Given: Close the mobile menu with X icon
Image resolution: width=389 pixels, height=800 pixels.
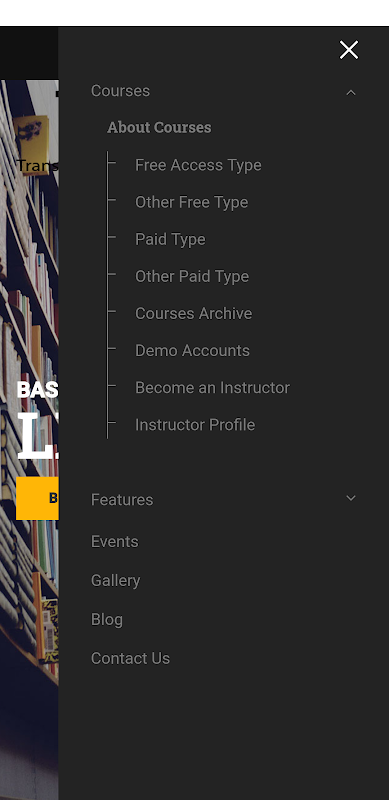Looking at the screenshot, I should click(349, 50).
